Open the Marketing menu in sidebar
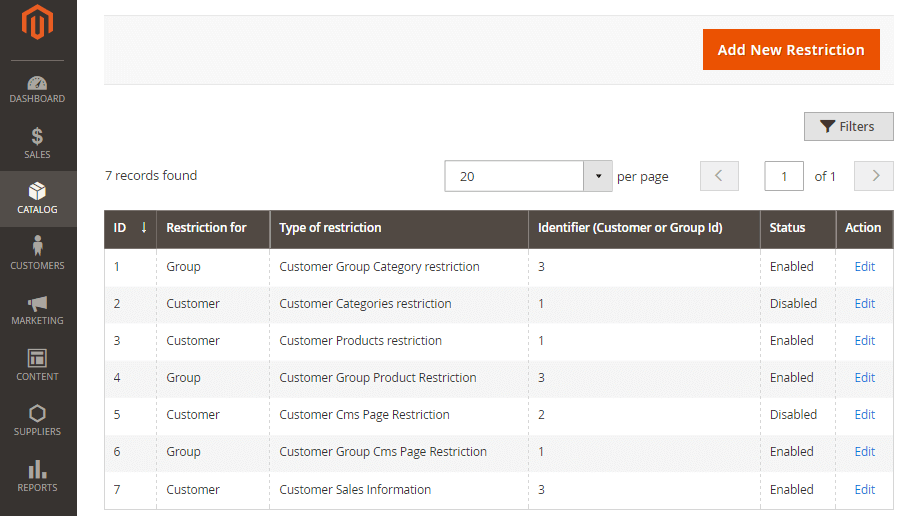Image resolution: width=905 pixels, height=516 pixels. coord(38,310)
